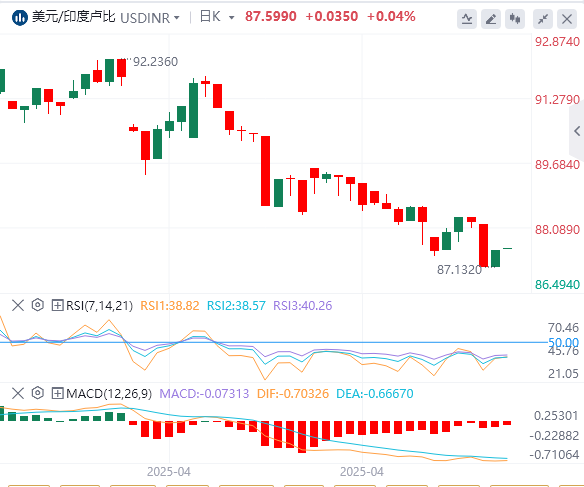Open the 日K timeframe dropdown
The height and width of the screenshot is (487, 584).
pyautogui.click(x=232, y=17)
